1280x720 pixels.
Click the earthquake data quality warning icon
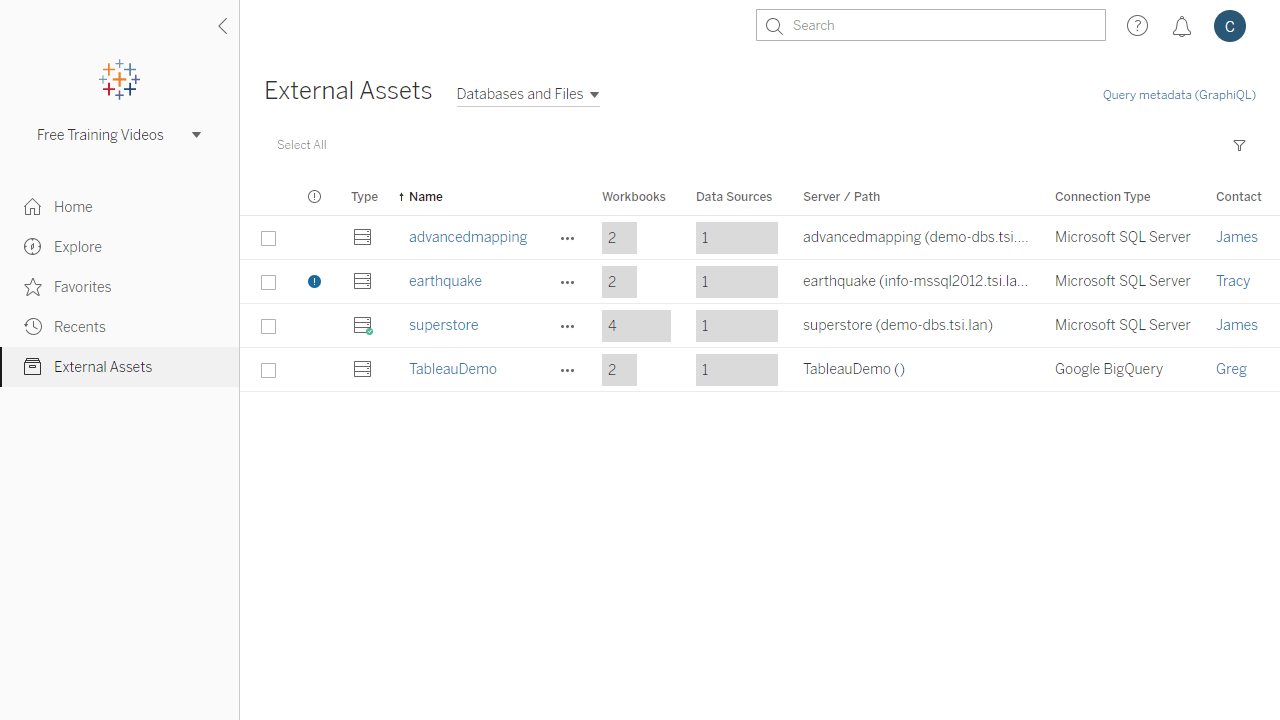(314, 282)
